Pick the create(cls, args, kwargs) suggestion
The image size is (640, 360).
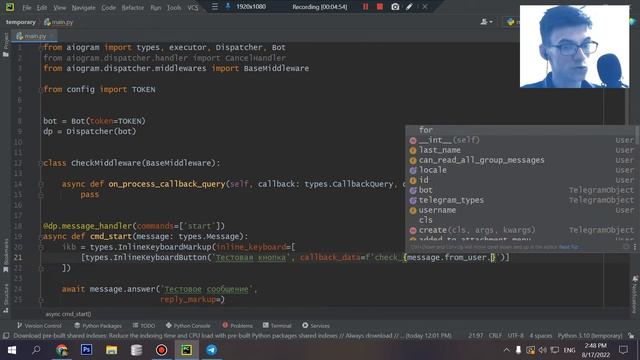click(x=521, y=230)
